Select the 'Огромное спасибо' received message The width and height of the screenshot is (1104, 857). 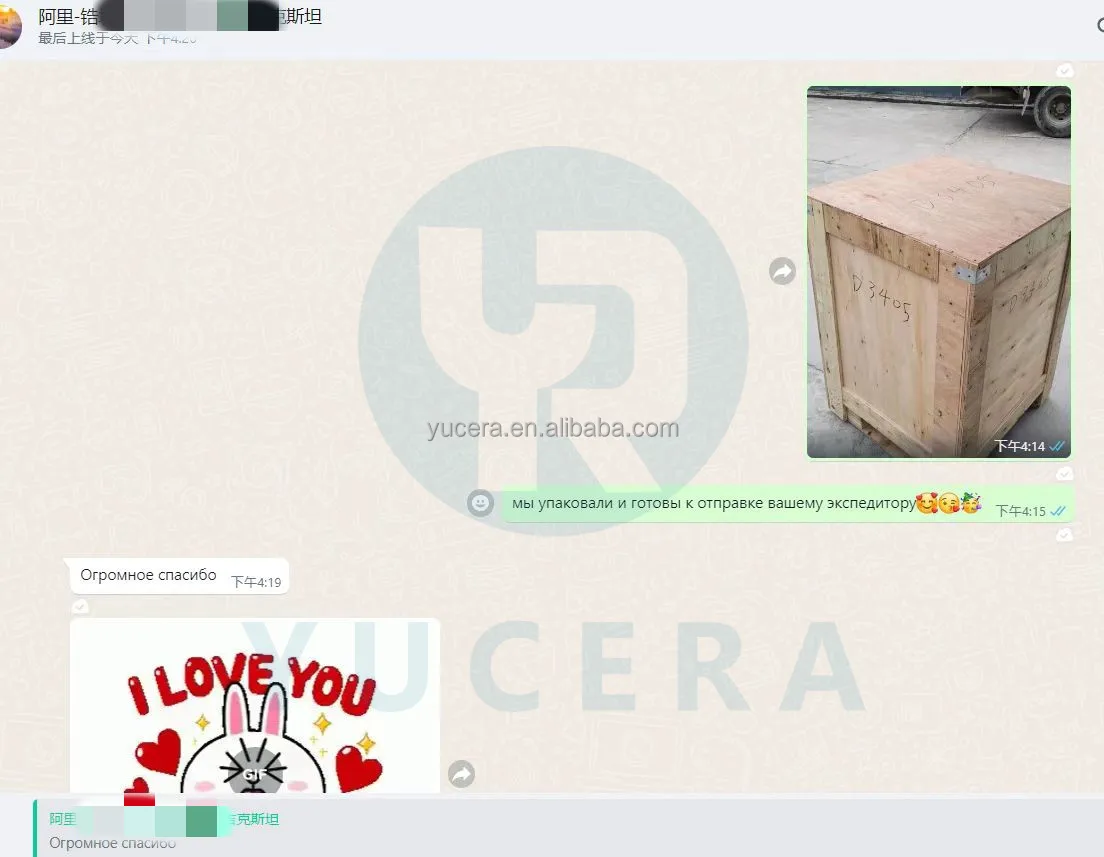click(x=179, y=576)
